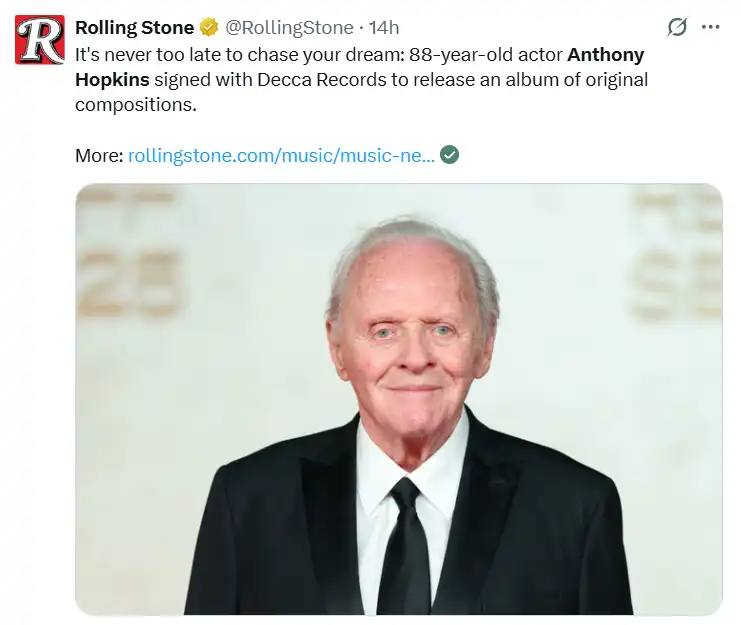741x625 pixels.
Task: Open the Grok explain-post icon
Action: pos(677,27)
